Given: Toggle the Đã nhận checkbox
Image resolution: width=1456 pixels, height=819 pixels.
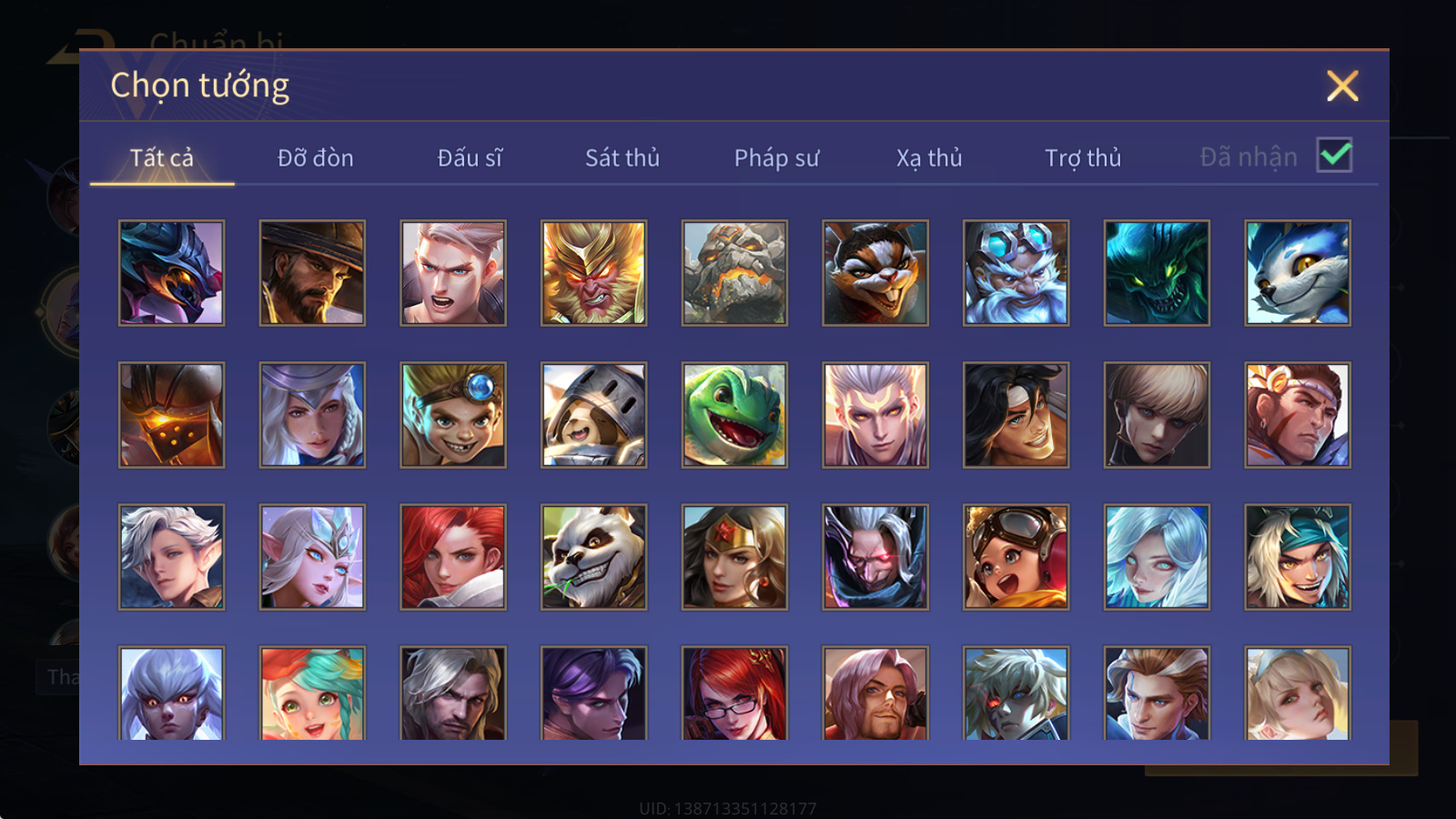Looking at the screenshot, I should click(1335, 155).
